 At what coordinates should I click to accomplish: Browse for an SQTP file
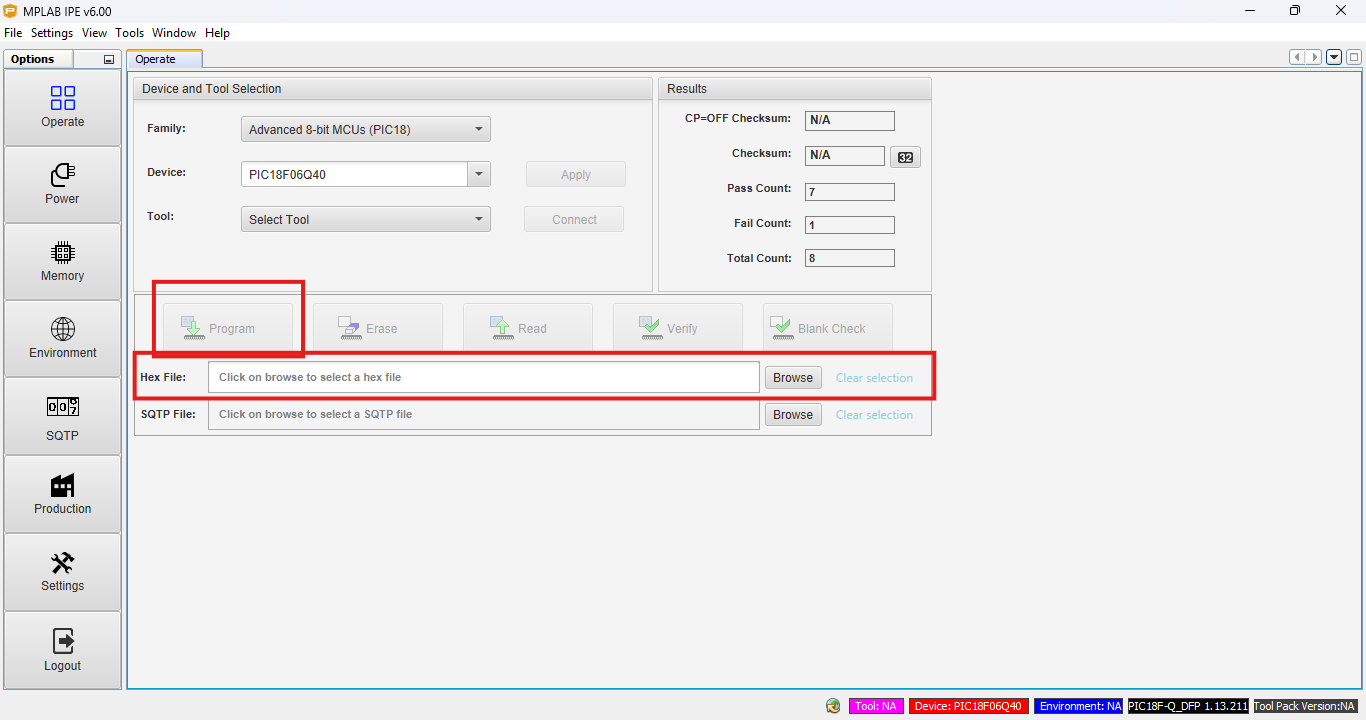point(793,414)
